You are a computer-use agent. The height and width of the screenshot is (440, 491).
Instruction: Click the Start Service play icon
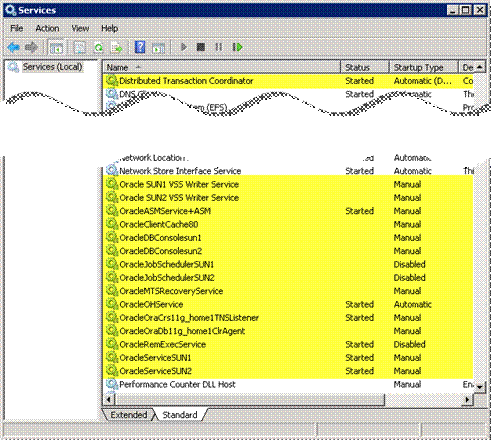point(183,47)
